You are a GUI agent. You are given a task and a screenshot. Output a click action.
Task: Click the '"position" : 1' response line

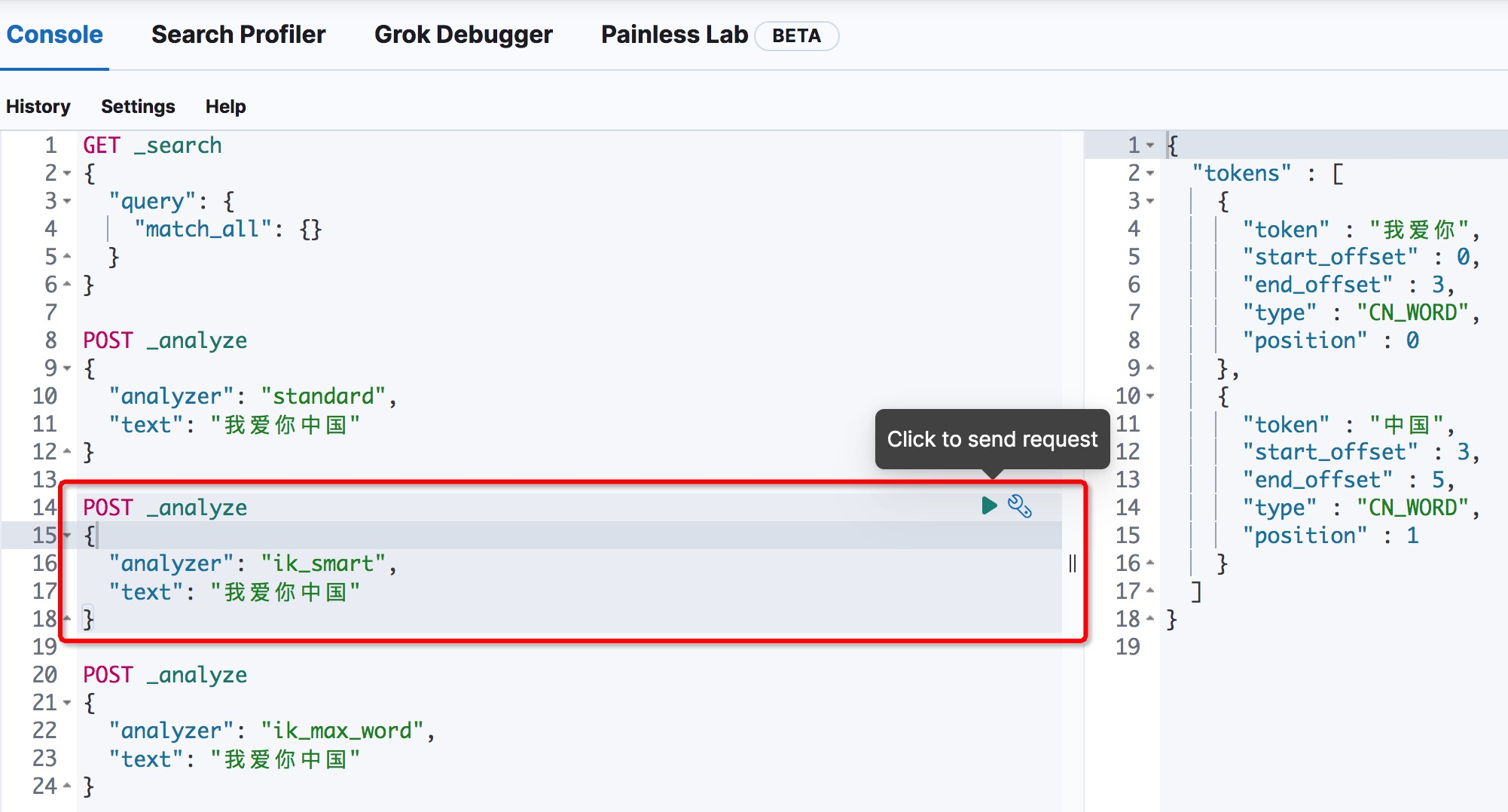click(x=1331, y=536)
